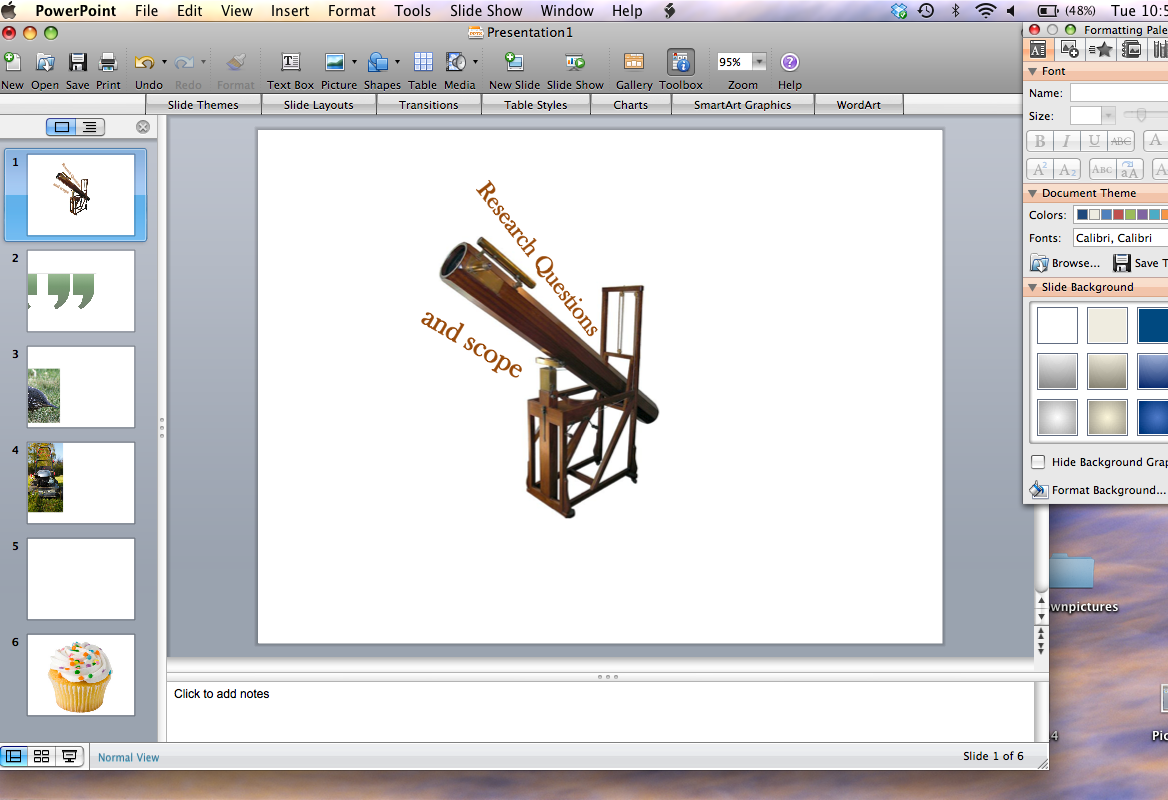Open the WordArt tab
1168x800 pixels.
[x=859, y=105]
